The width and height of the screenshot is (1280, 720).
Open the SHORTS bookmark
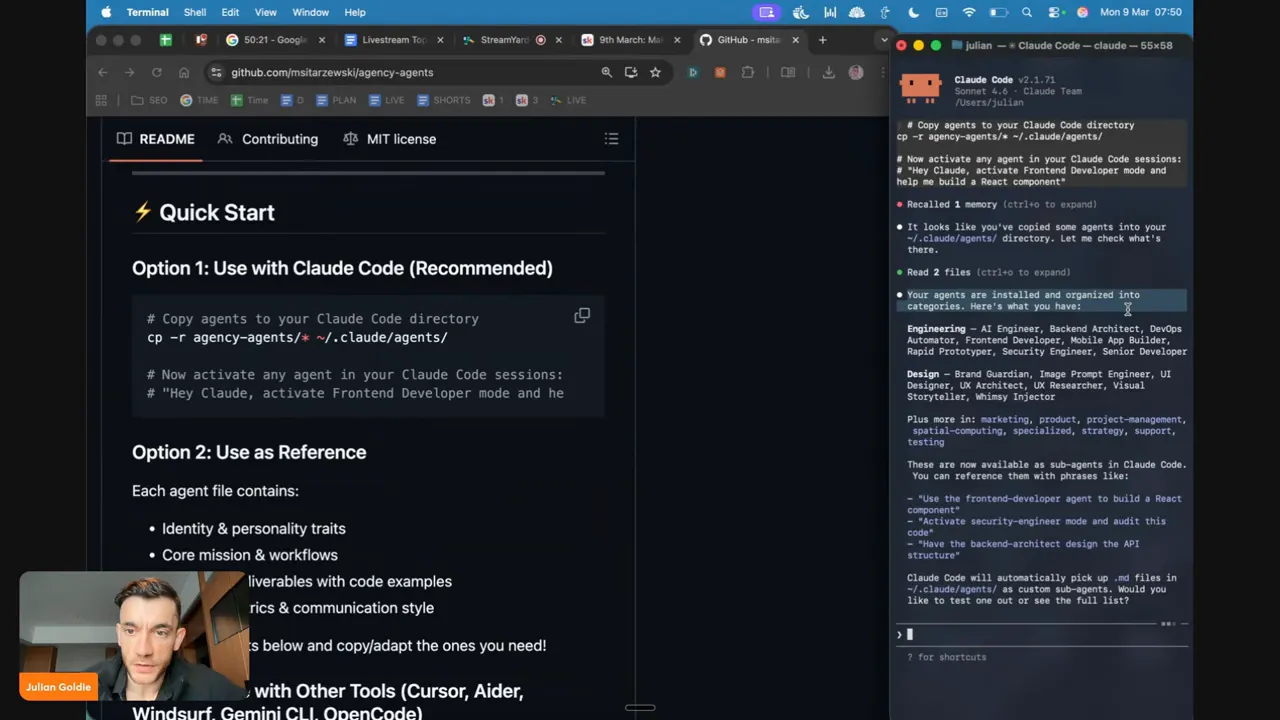click(444, 100)
